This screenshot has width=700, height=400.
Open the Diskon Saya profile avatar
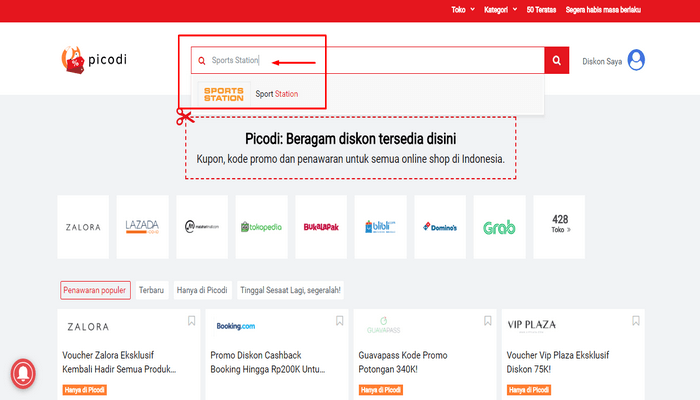click(x=635, y=61)
